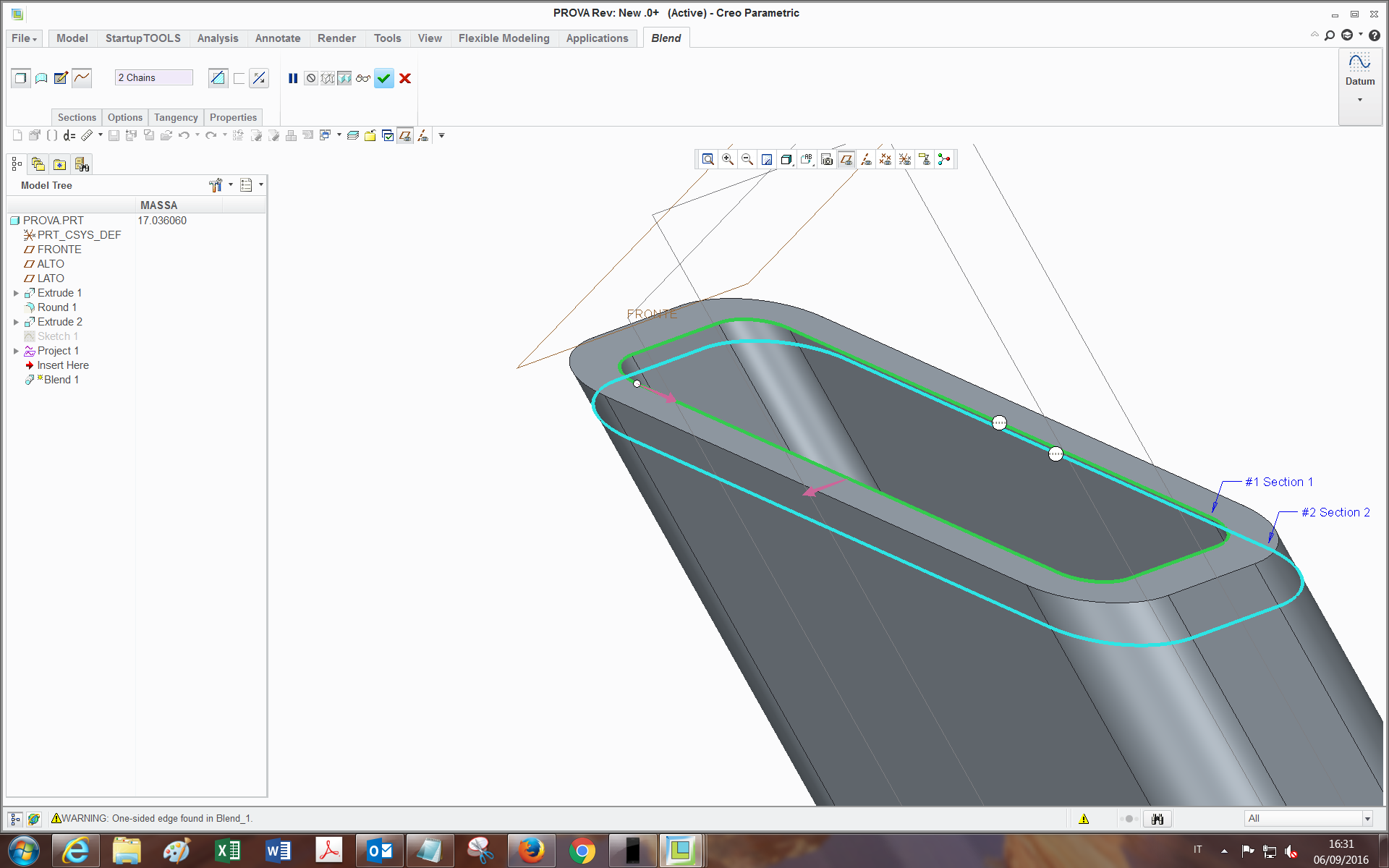Open the Render ribbon tab

(x=336, y=38)
